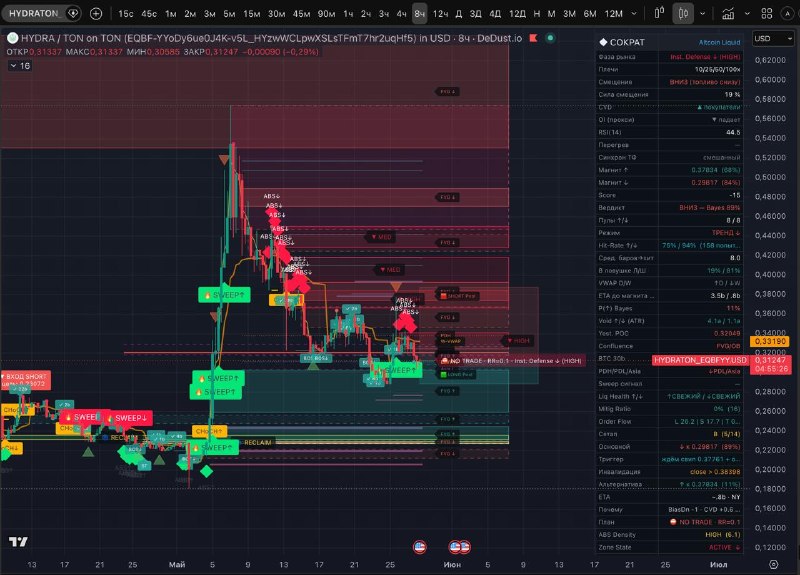Click the red flag icon next to DeDust.io
800x575 pixels.
point(533,38)
